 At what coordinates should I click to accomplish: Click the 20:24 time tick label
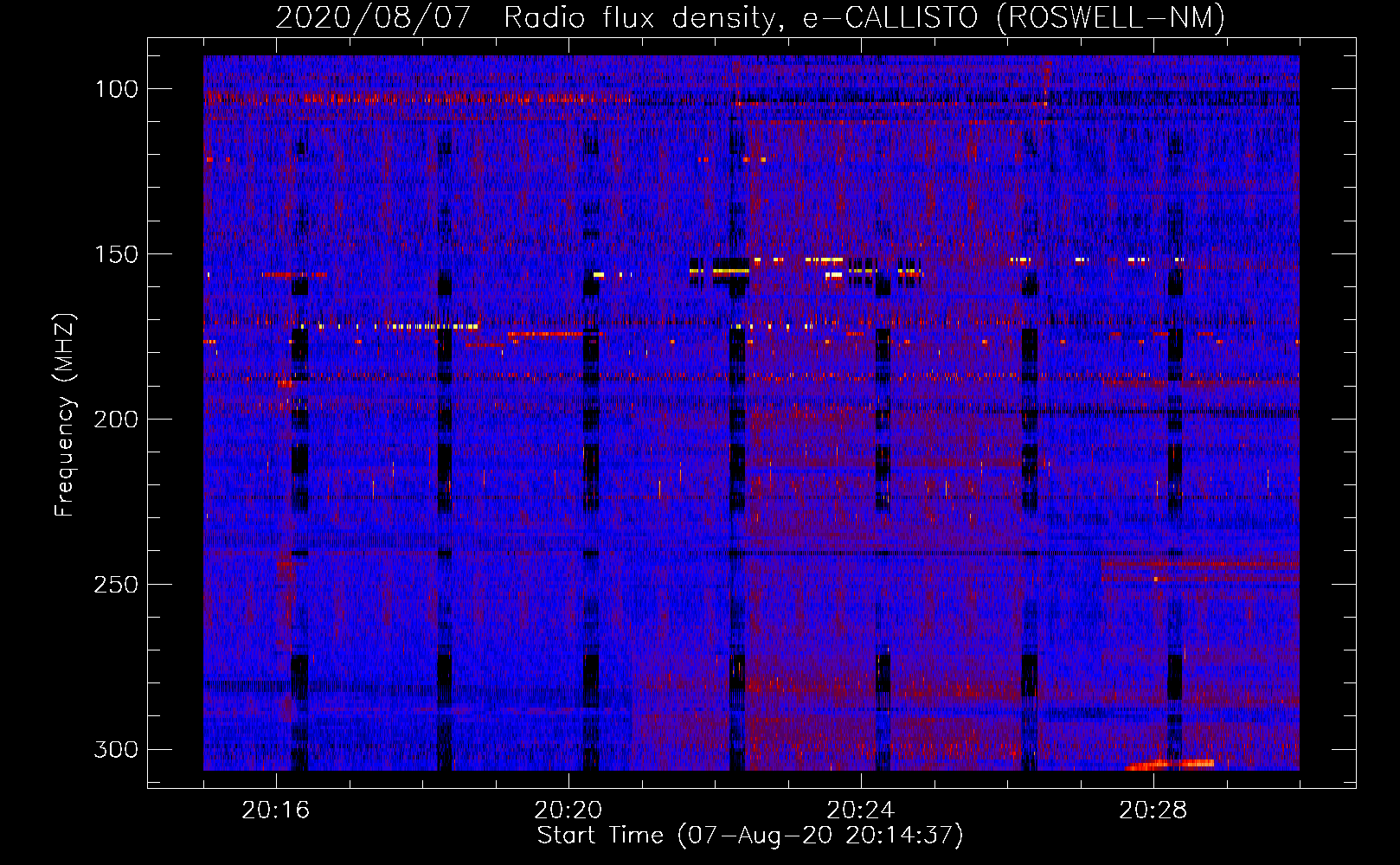point(861,811)
